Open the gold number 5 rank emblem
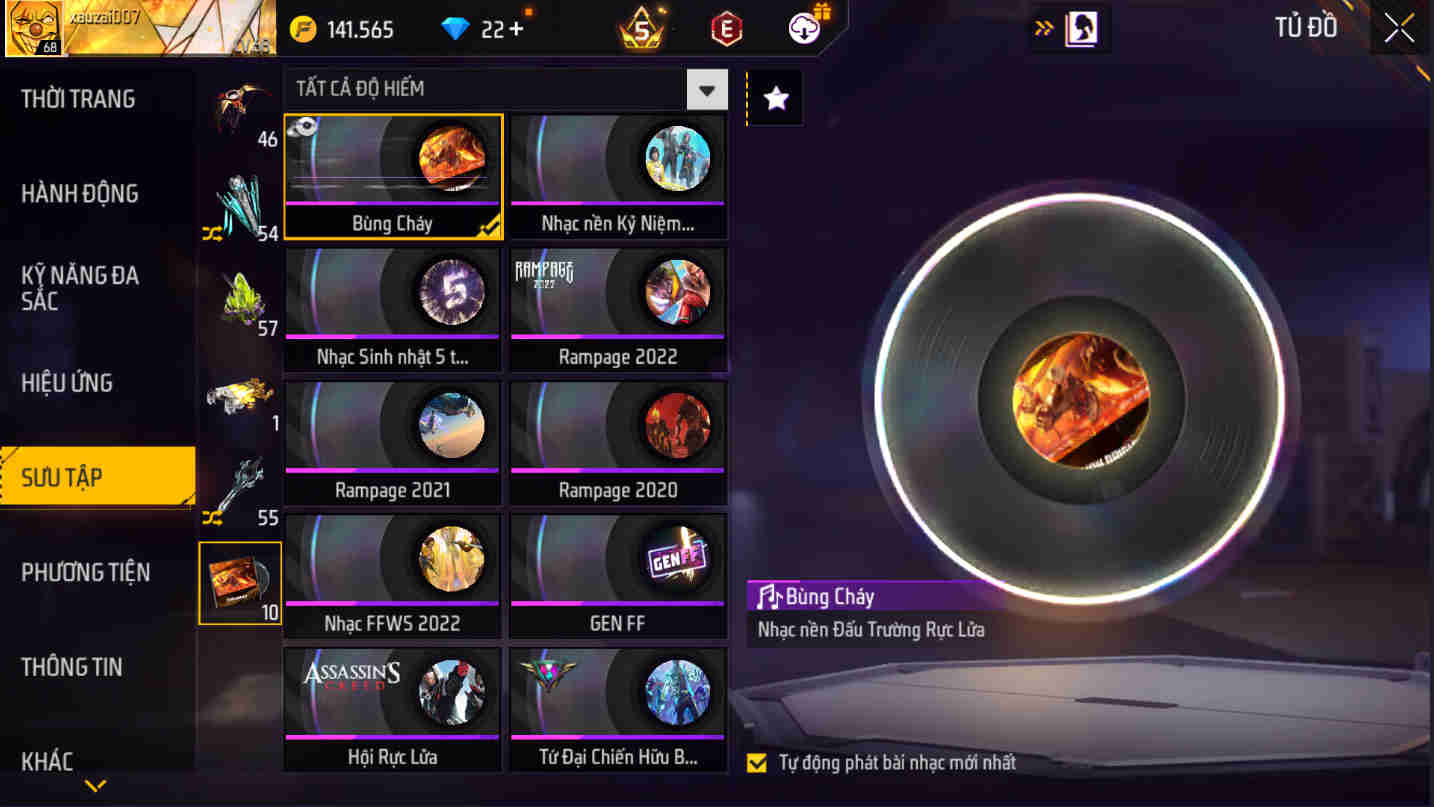The height and width of the screenshot is (807, 1434). pos(642,29)
